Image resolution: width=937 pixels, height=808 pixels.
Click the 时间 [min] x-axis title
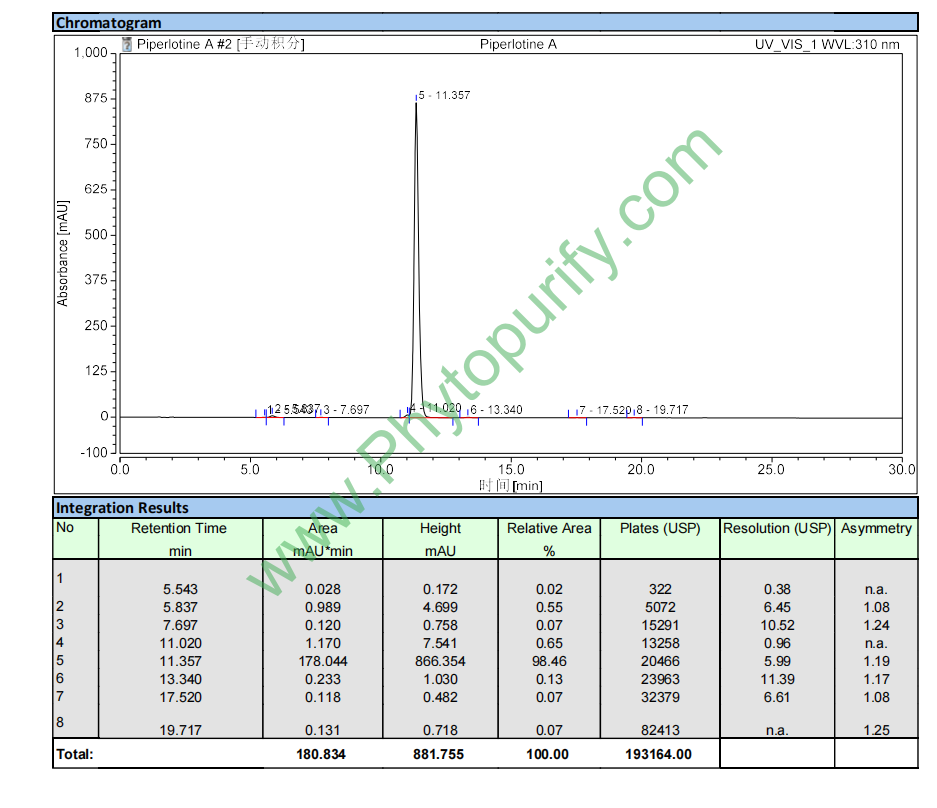click(x=510, y=485)
